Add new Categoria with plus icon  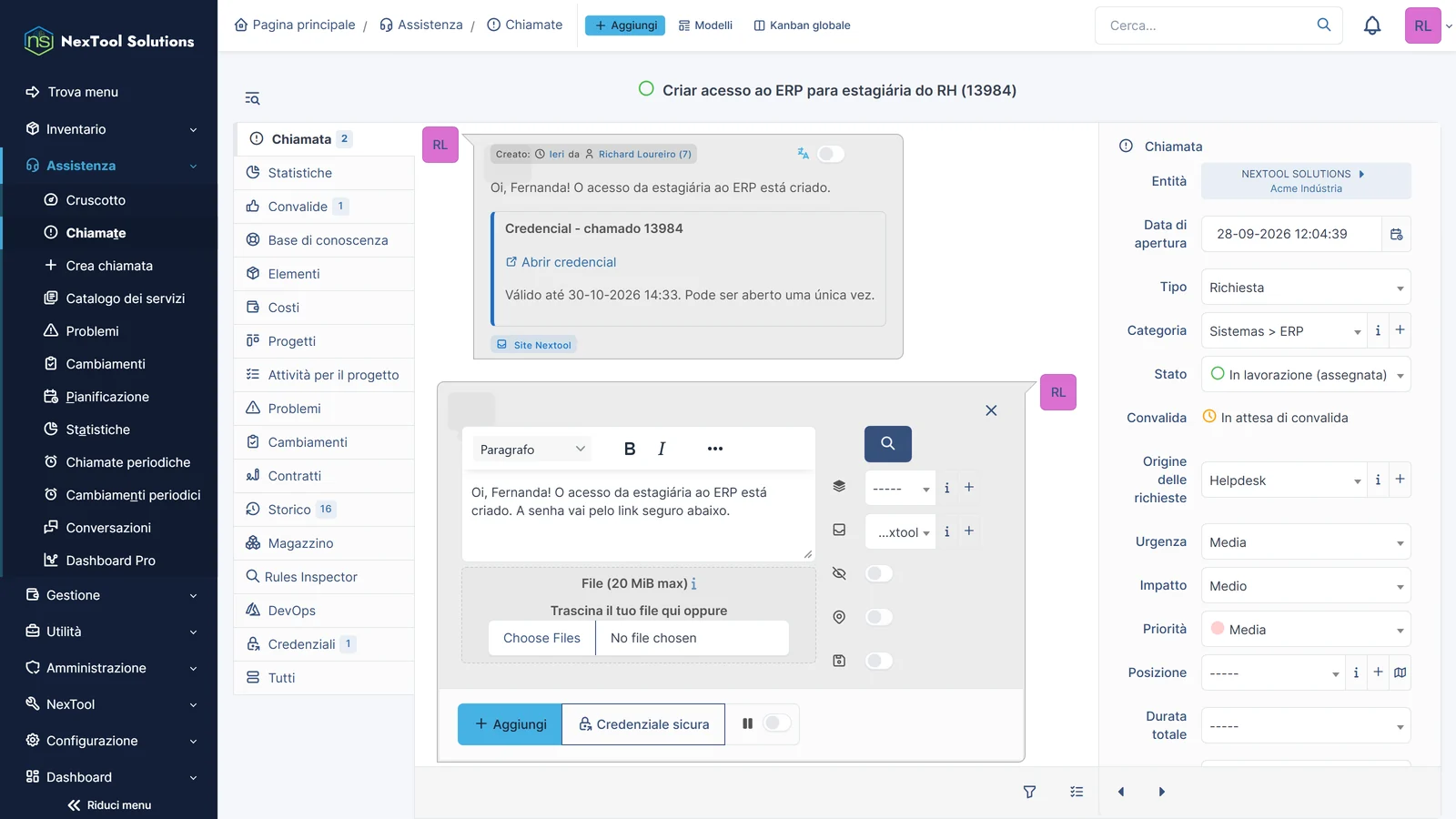click(1400, 330)
